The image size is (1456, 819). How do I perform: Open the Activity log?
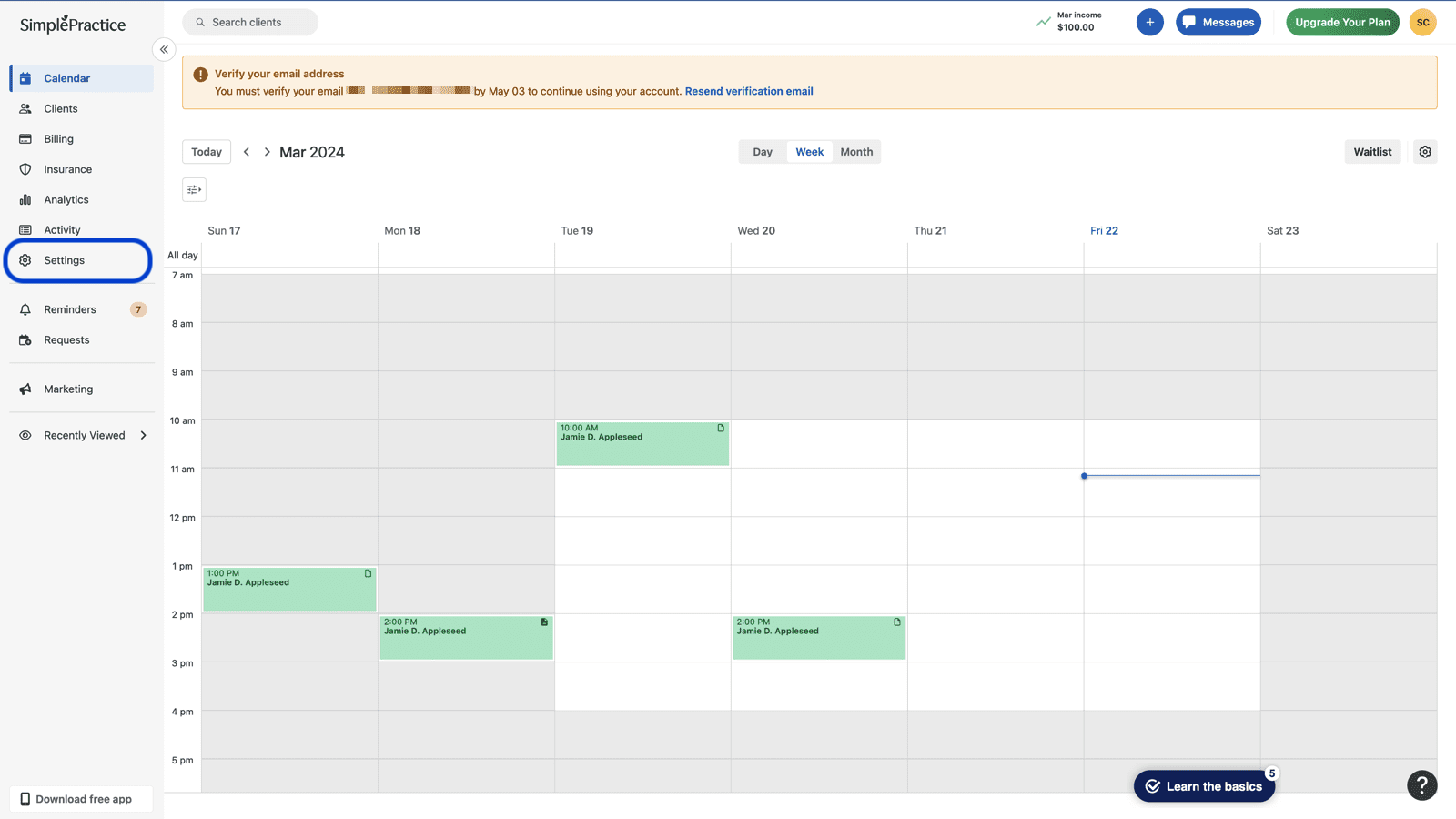tap(61, 229)
